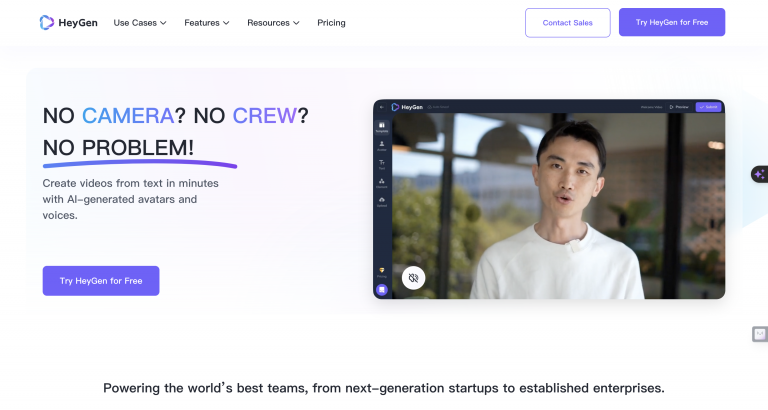Image resolution: width=768 pixels, height=410 pixels.
Task: Click the back arrow in the demo editor
Action: tap(382, 107)
